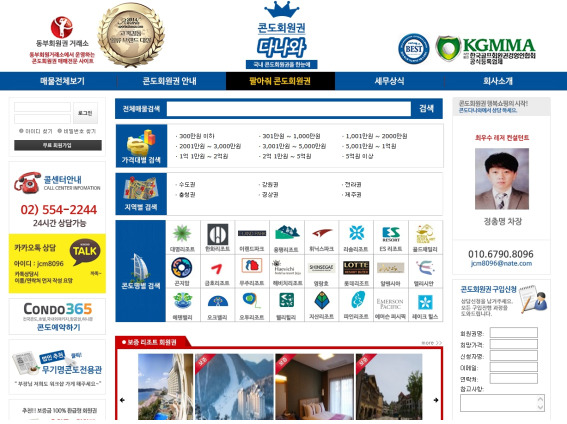The width and height of the screenshot is (567, 424).
Task: Click the KakaoTalk TALK bubble icon
Action: coord(85,251)
